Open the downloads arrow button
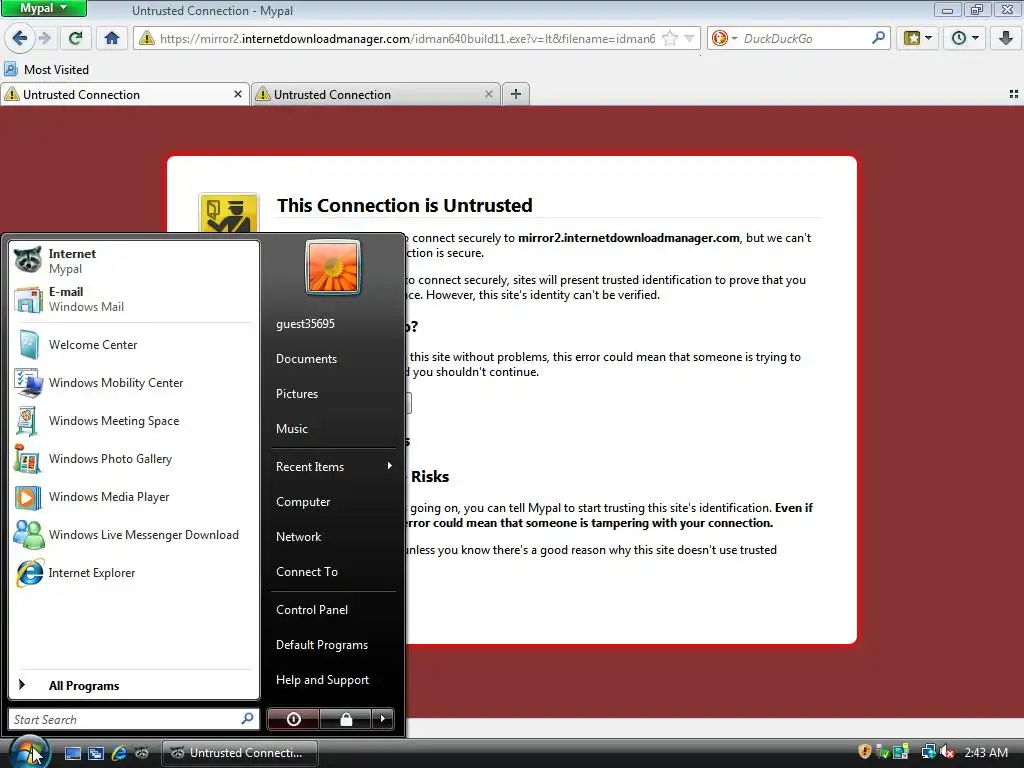The width and height of the screenshot is (1024, 768). click(x=1006, y=39)
